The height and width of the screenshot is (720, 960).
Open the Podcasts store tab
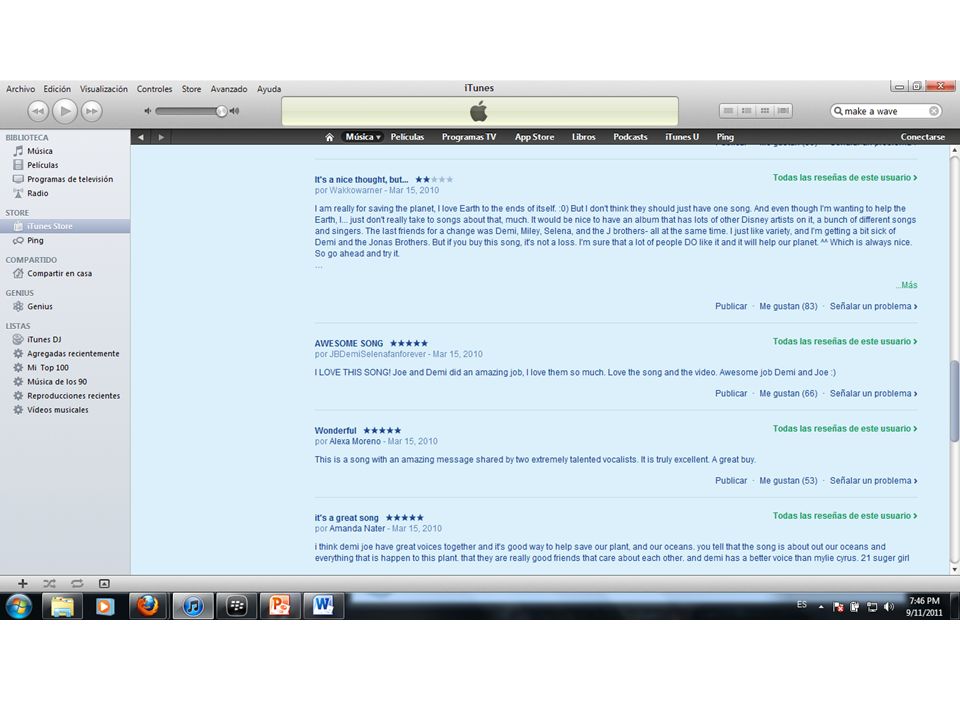[x=630, y=137]
